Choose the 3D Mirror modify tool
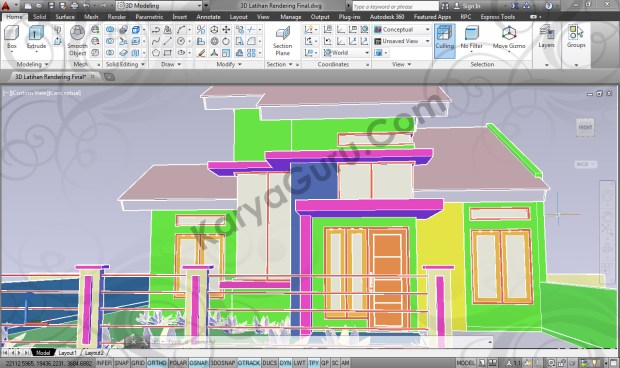Screen dimensions: 620x368 (201, 30)
